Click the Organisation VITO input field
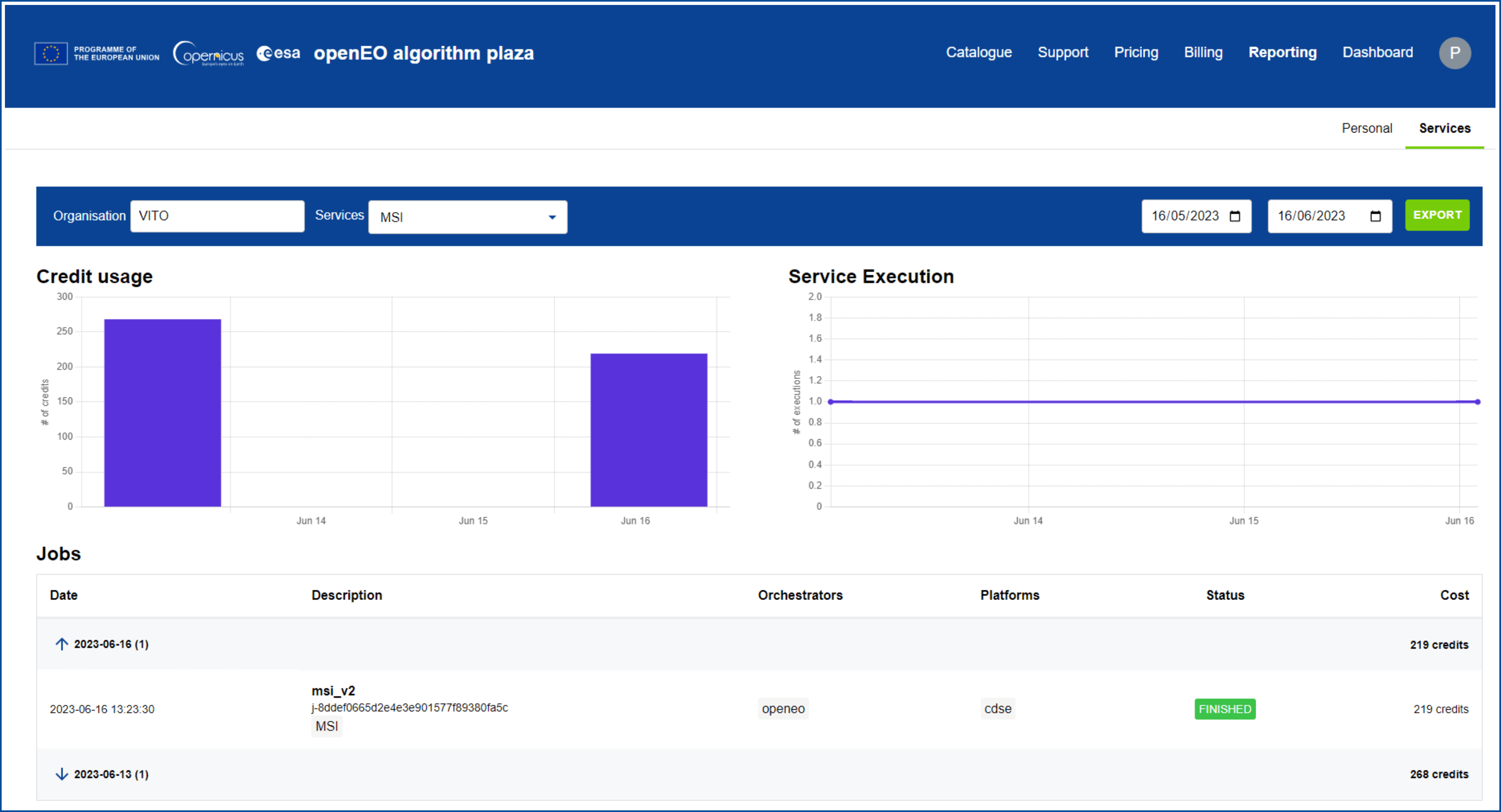 pos(217,216)
